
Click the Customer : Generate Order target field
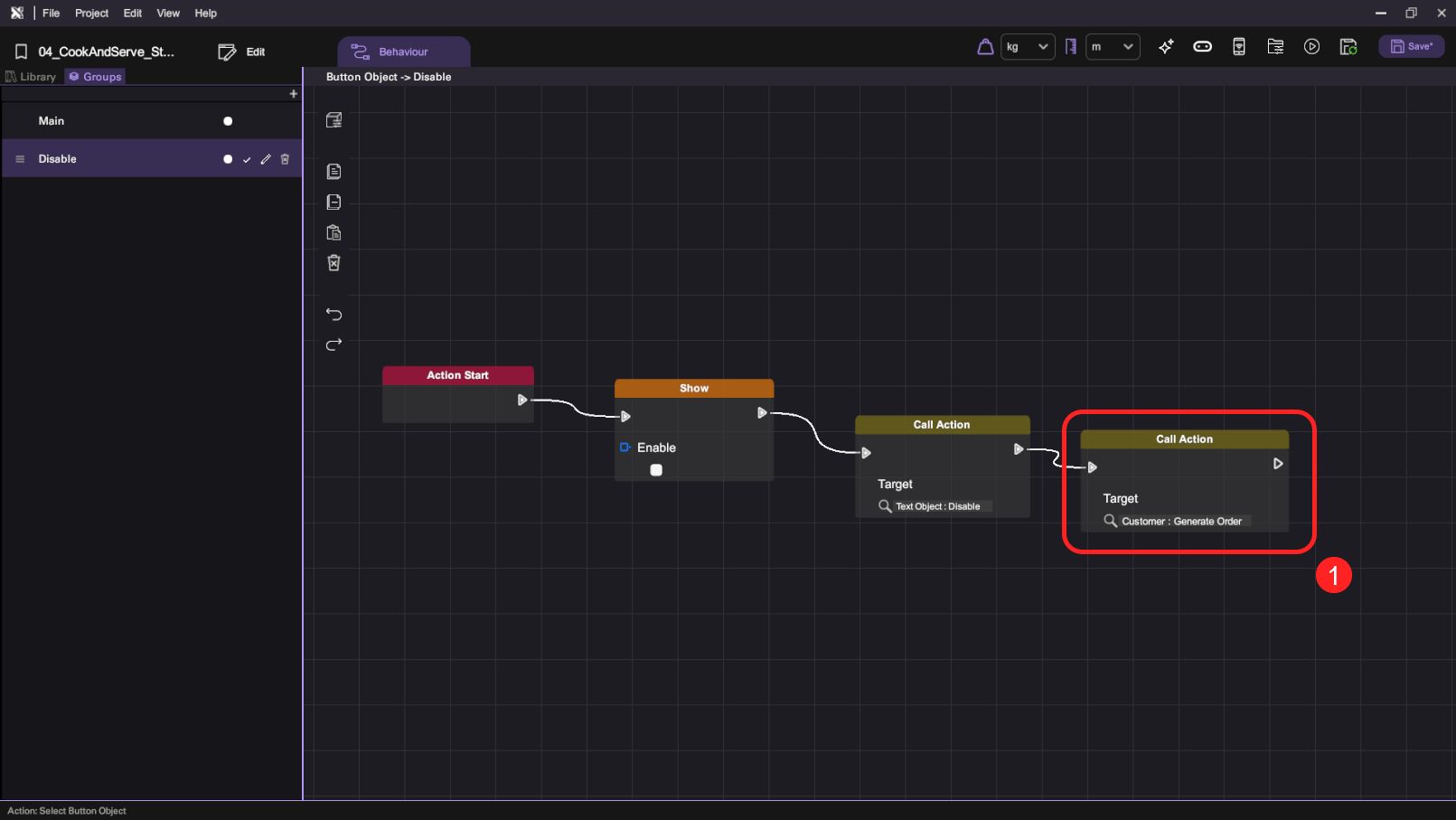(x=1180, y=522)
